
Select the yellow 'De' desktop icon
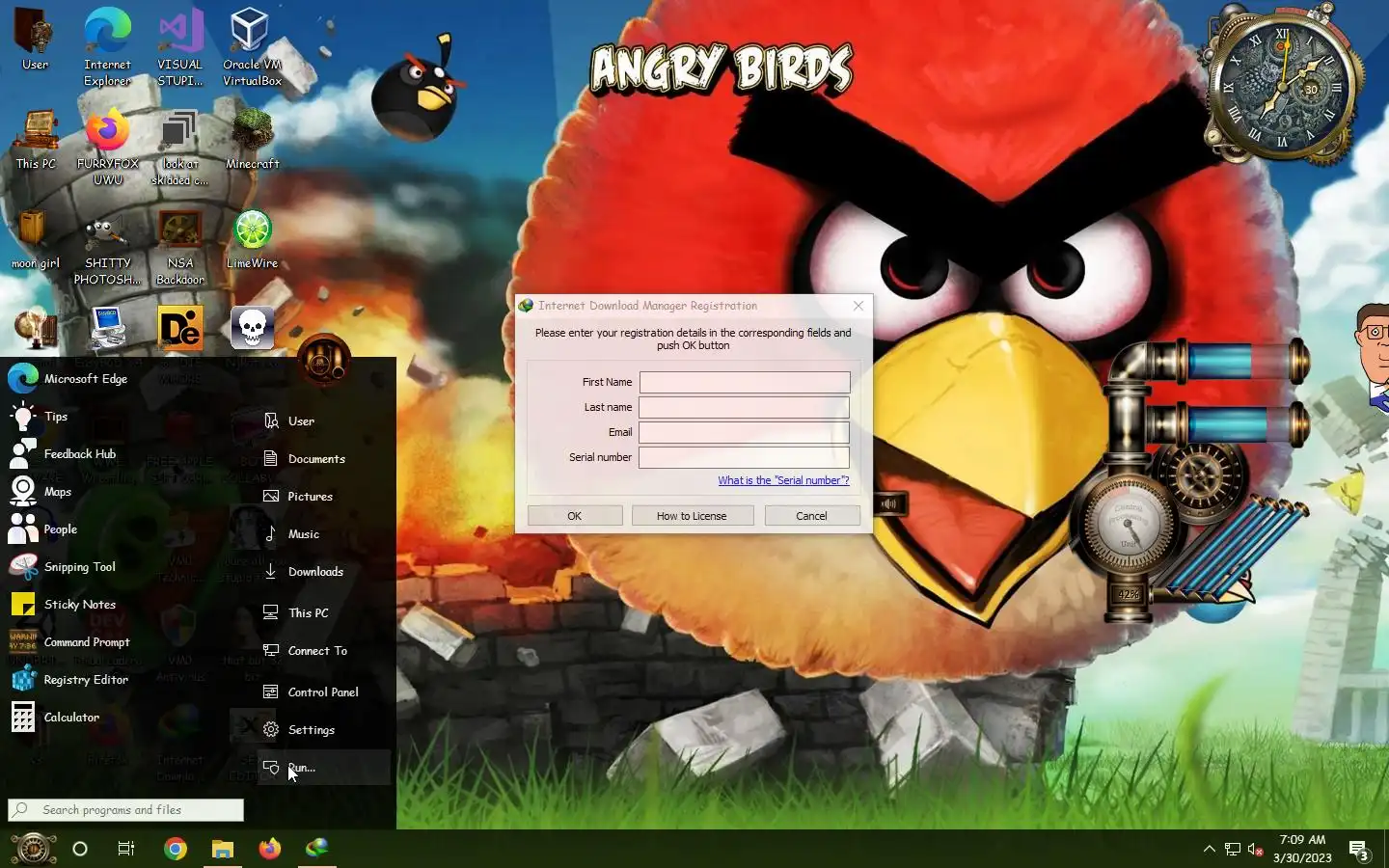(x=180, y=329)
